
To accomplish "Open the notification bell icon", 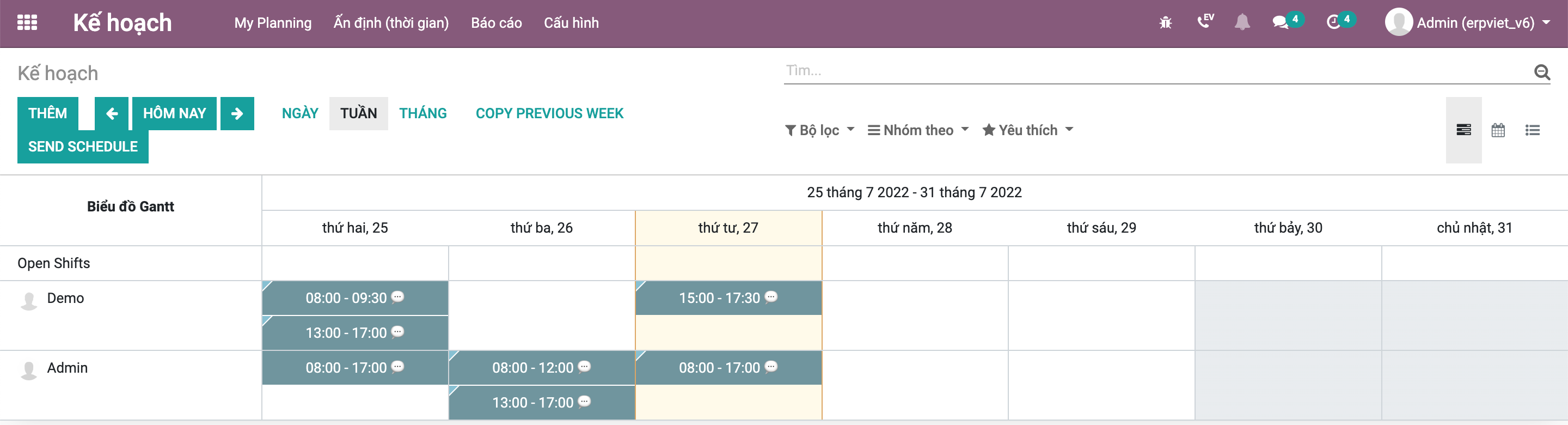I will point(1242,22).
